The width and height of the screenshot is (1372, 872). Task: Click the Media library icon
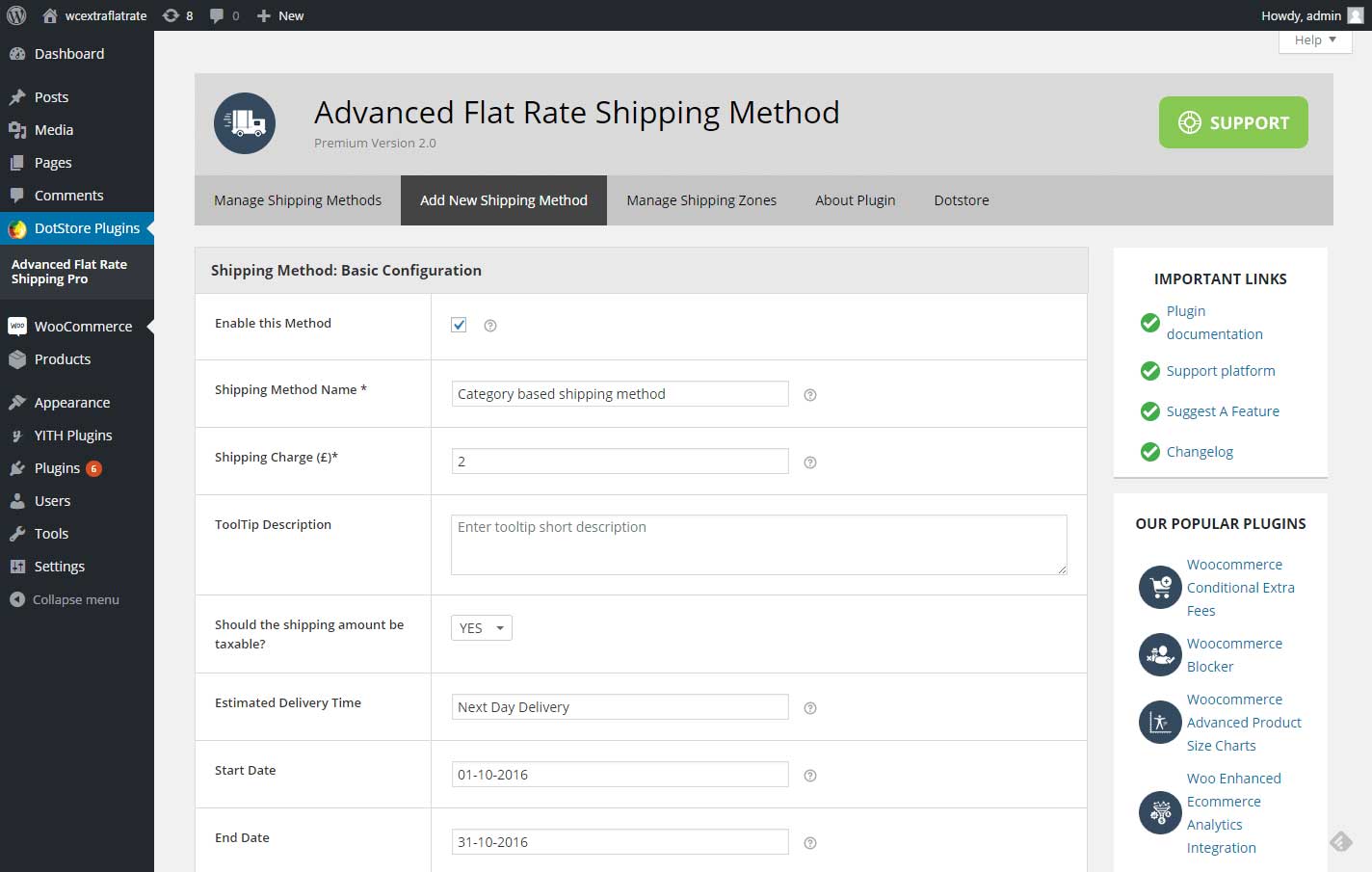point(17,130)
